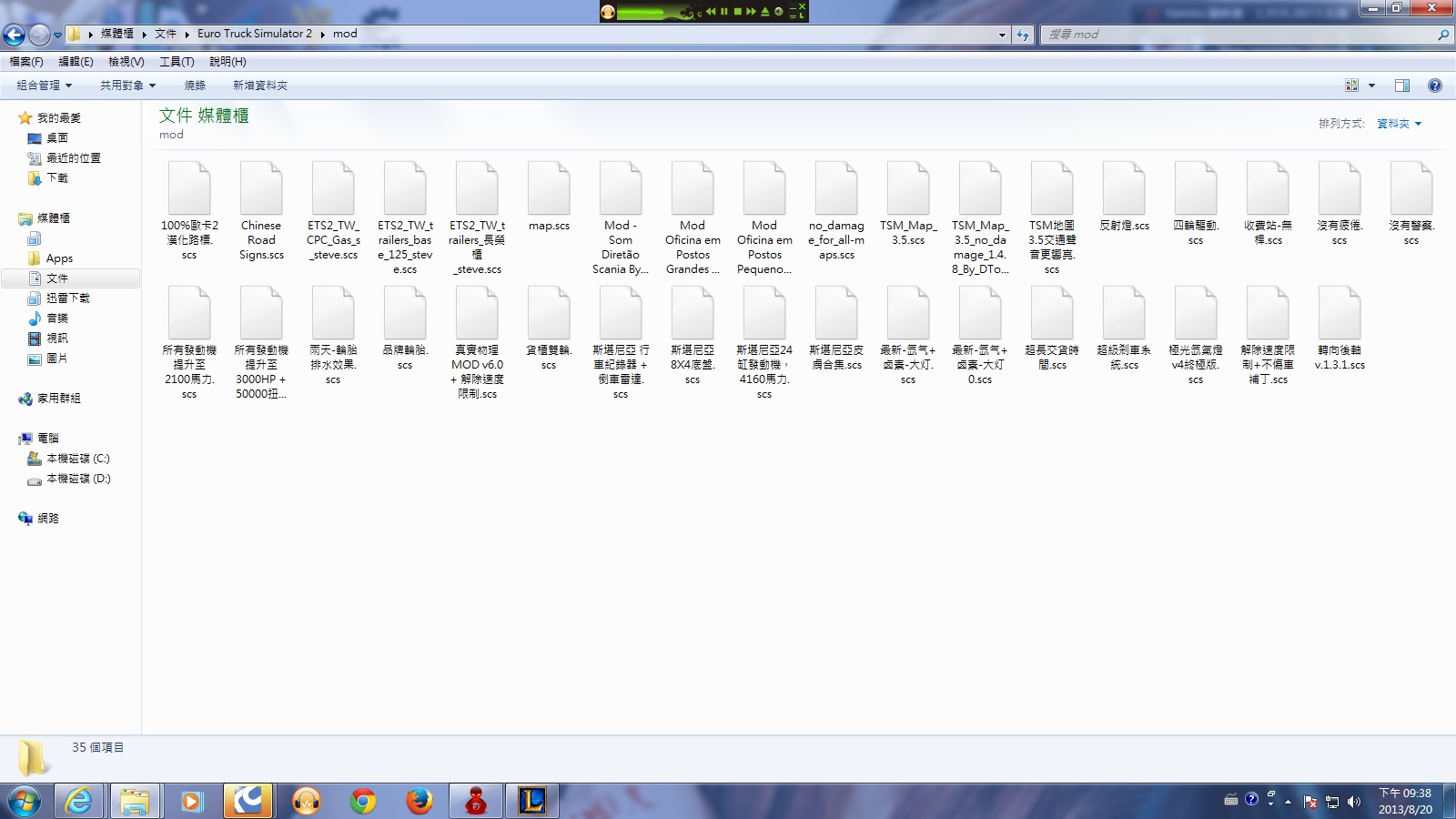Open the 工具(T) menu
The width and height of the screenshot is (1456, 819).
coord(177,62)
